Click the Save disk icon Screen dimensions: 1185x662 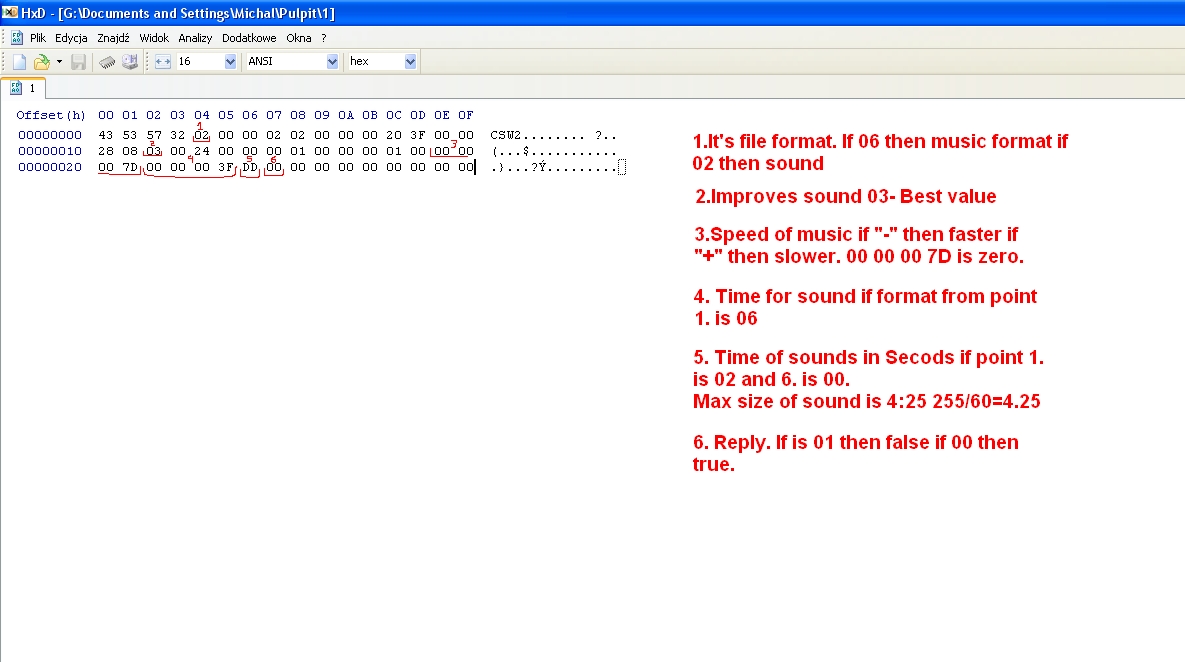[x=78, y=62]
